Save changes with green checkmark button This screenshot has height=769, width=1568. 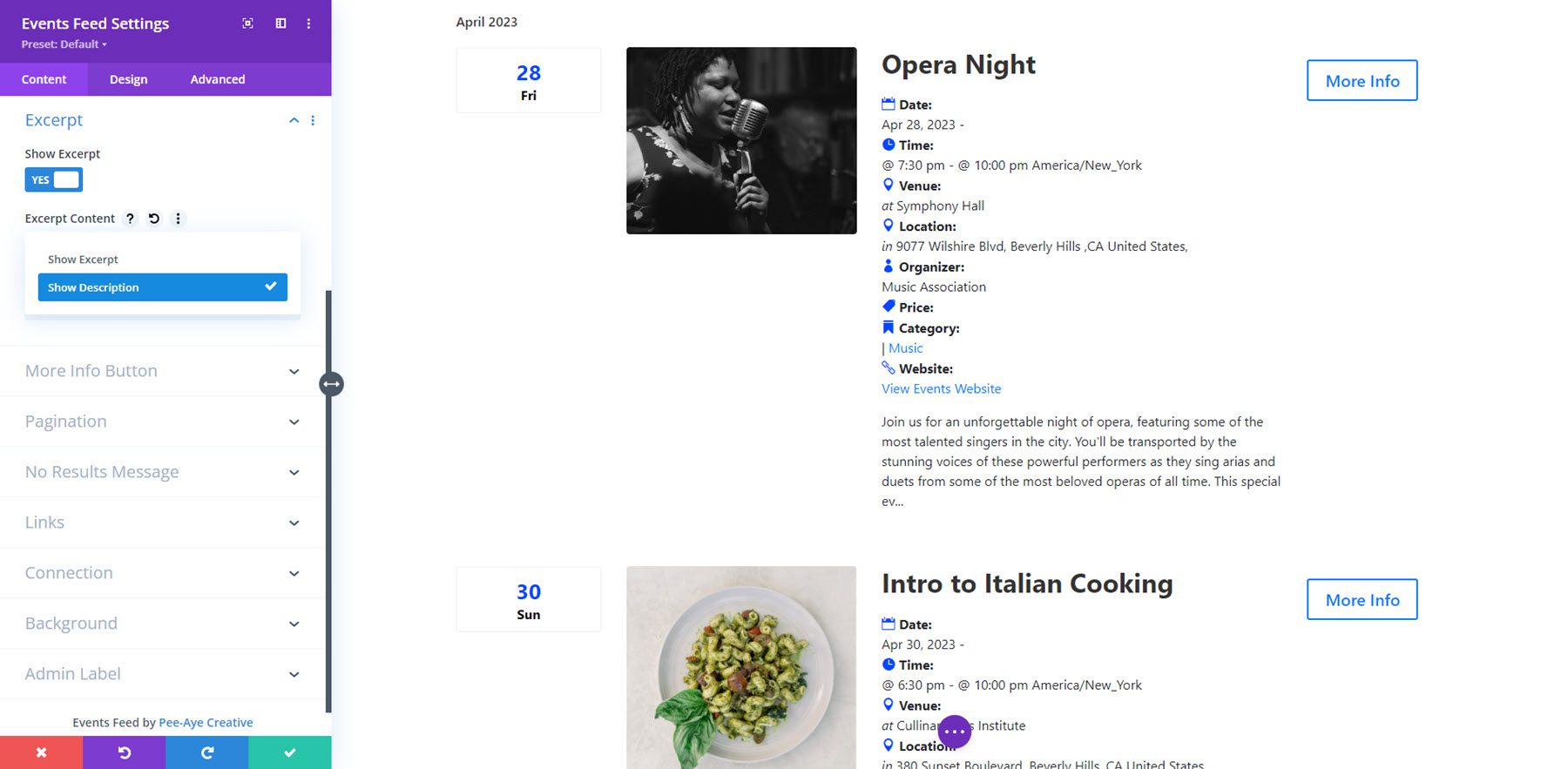290,752
